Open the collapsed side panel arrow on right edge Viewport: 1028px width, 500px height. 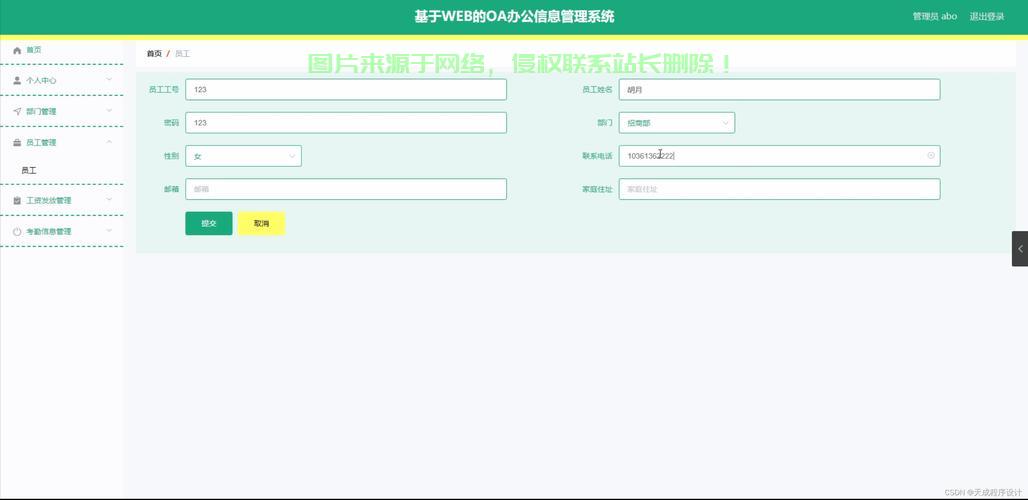[x=1020, y=248]
